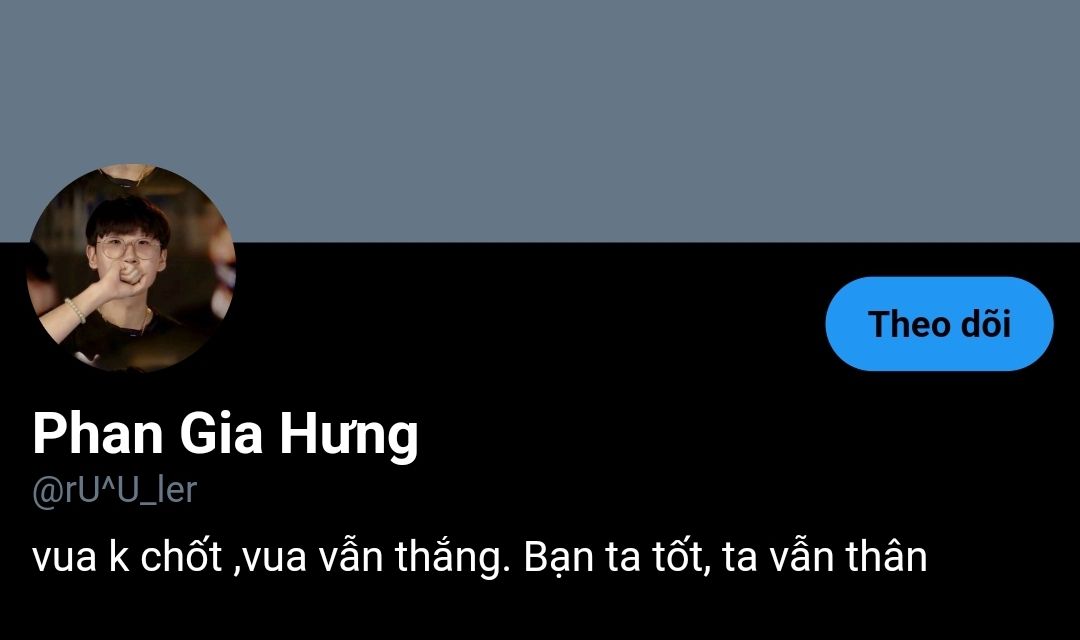
Task: Click the word Phan in the display name
Action: click(97, 433)
